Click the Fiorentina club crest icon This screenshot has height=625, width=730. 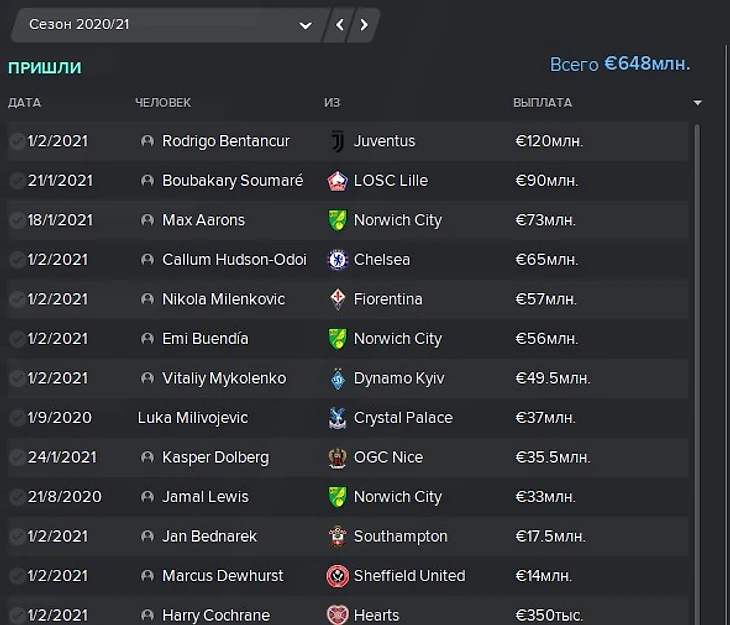[337, 299]
